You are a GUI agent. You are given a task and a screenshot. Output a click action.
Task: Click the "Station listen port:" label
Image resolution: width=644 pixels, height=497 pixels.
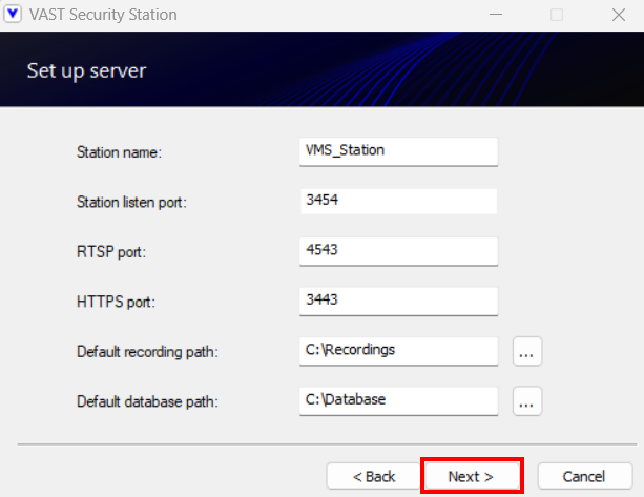tap(132, 202)
